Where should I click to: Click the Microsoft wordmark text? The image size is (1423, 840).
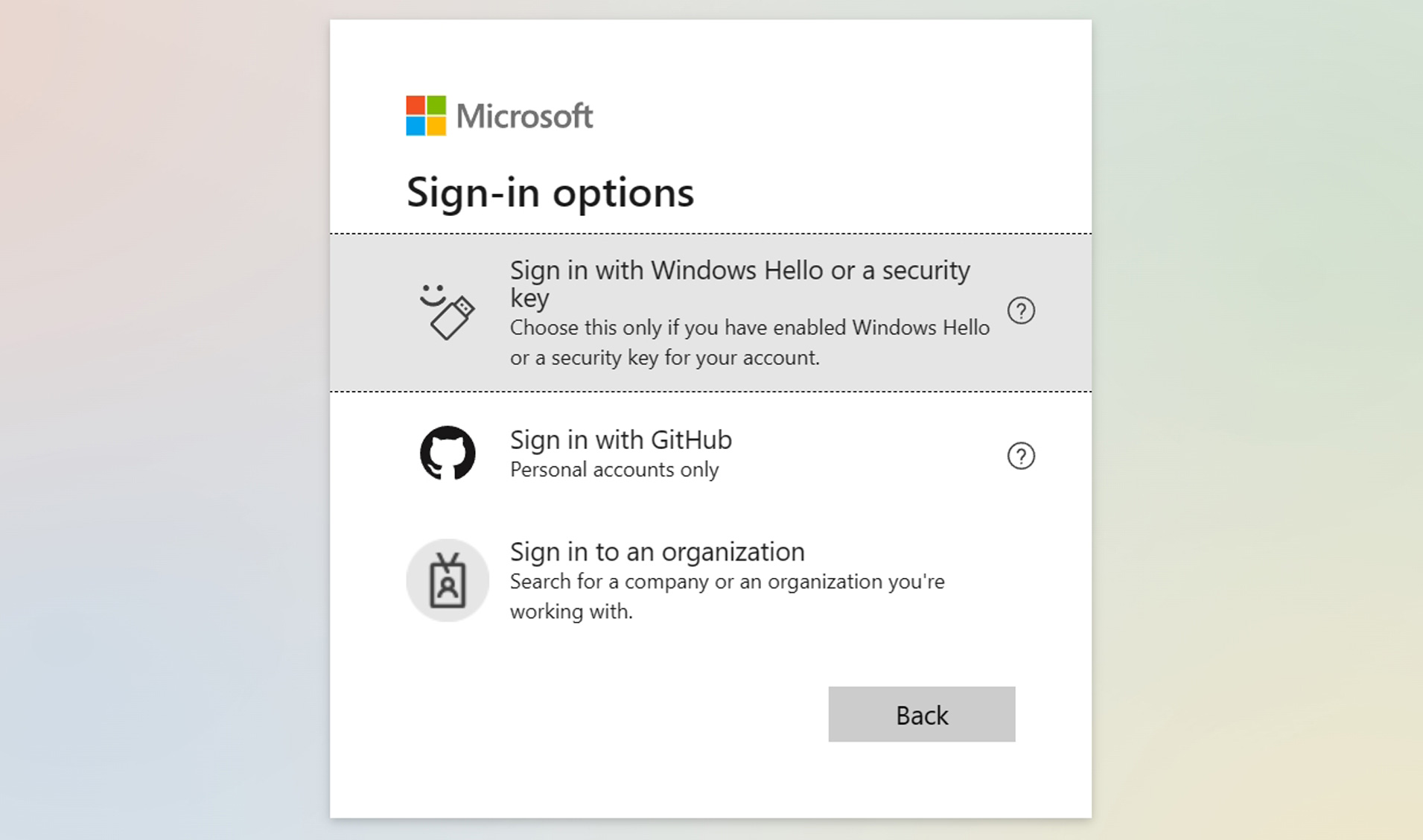tap(525, 116)
